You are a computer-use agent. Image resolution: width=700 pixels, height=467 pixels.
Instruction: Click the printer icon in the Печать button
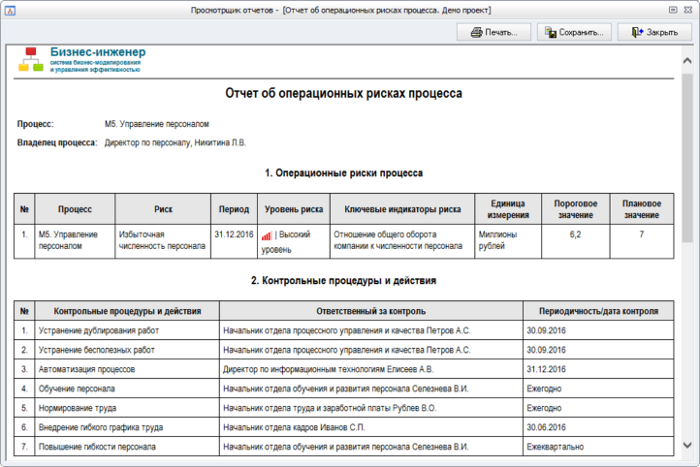[x=476, y=32]
